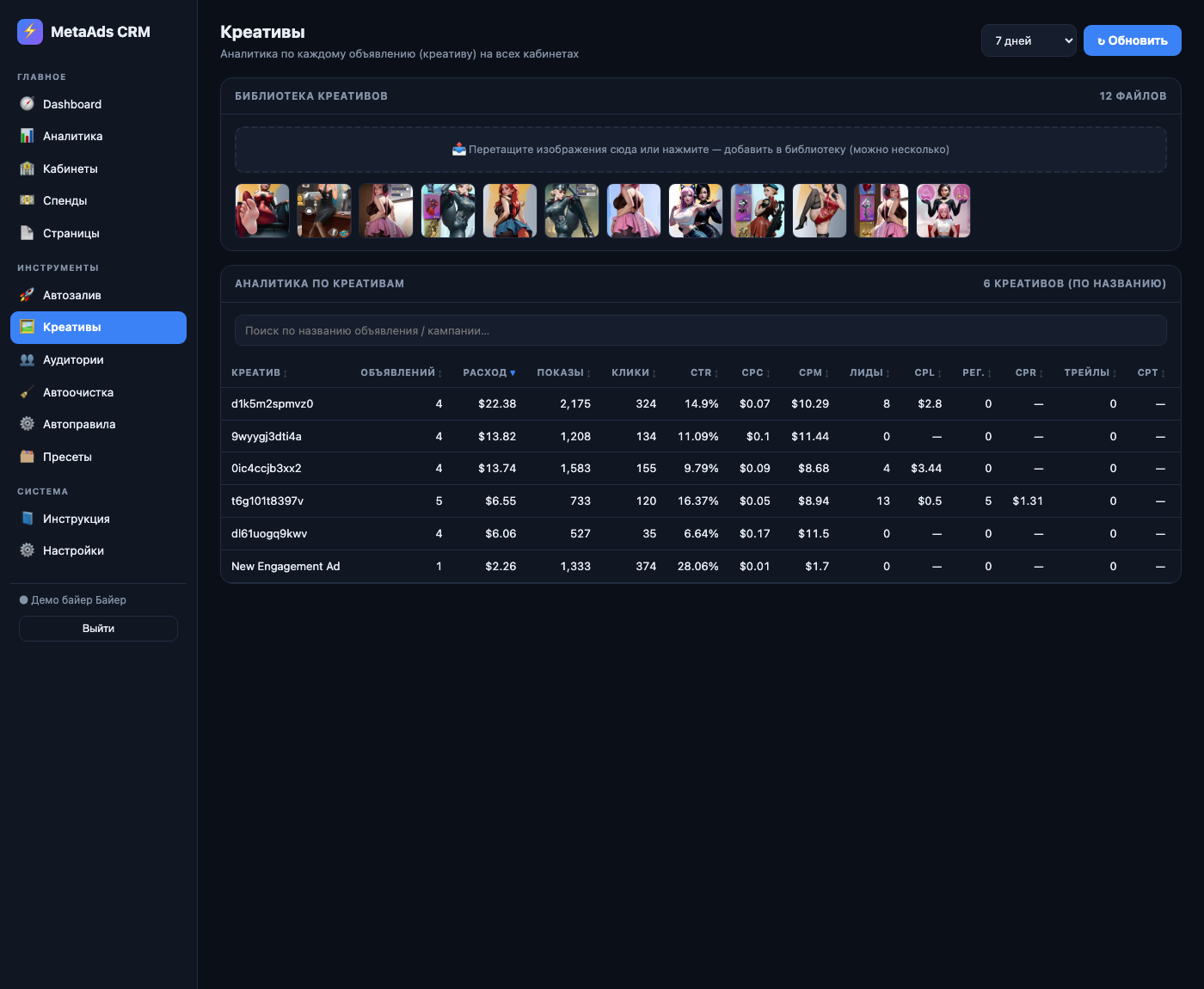
Task: Open the last thumbnail in the creatives library
Action: (x=943, y=211)
